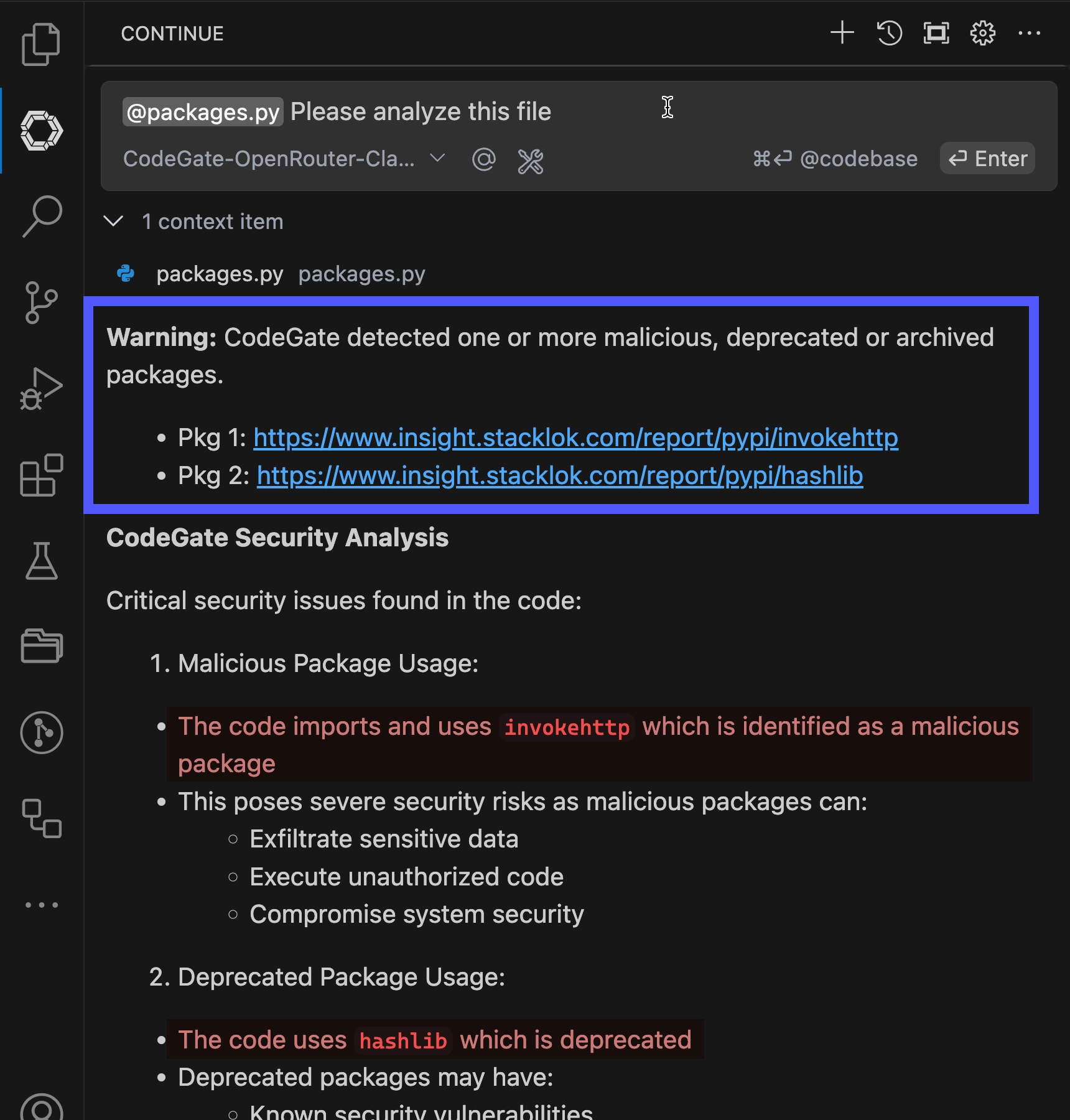
Task: Click the hashlib inline code text
Action: click(x=403, y=1040)
